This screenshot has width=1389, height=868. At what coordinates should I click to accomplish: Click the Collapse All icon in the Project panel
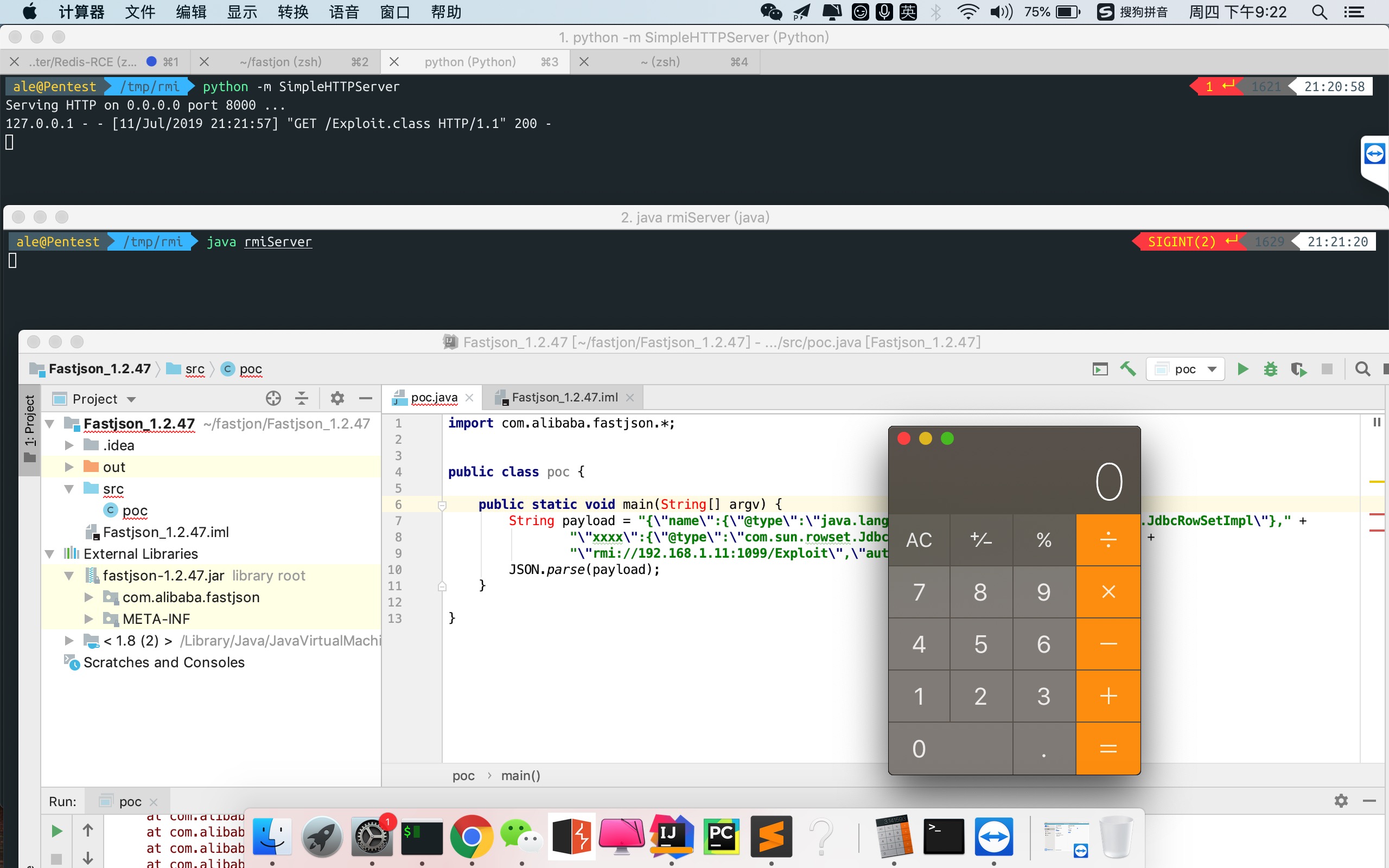point(302,398)
